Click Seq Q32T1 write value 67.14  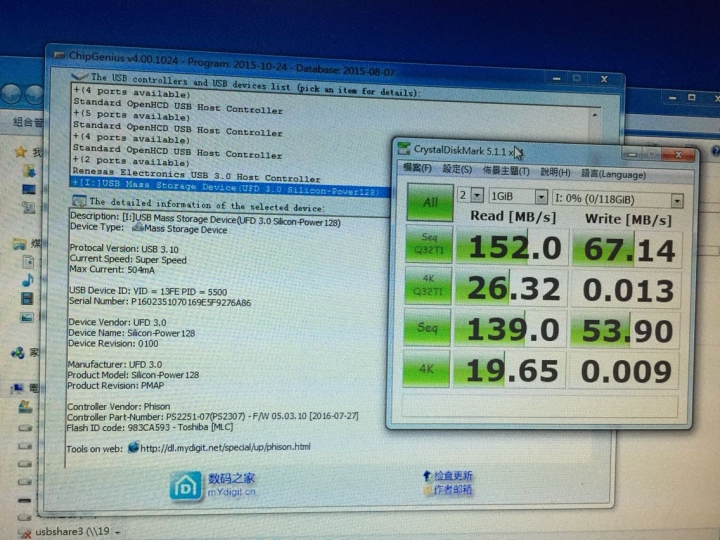(628, 250)
